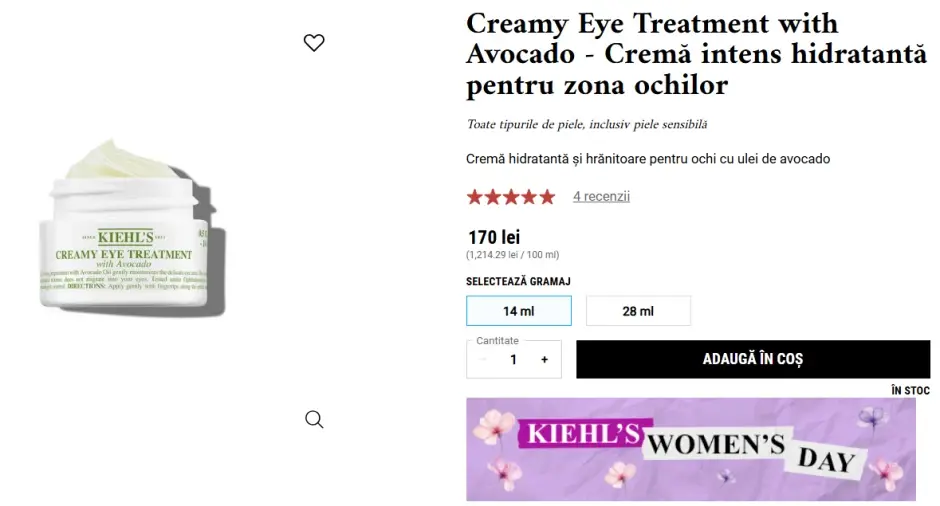Select the 14 ml size option
This screenshot has height=506, width=940.
[518, 311]
